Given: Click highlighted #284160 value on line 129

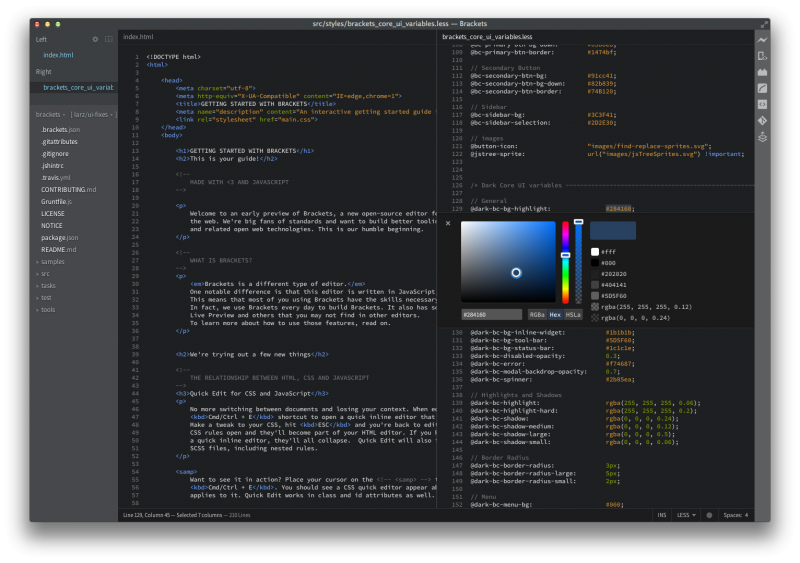Looking at the screenshot, I should [618, 209].
